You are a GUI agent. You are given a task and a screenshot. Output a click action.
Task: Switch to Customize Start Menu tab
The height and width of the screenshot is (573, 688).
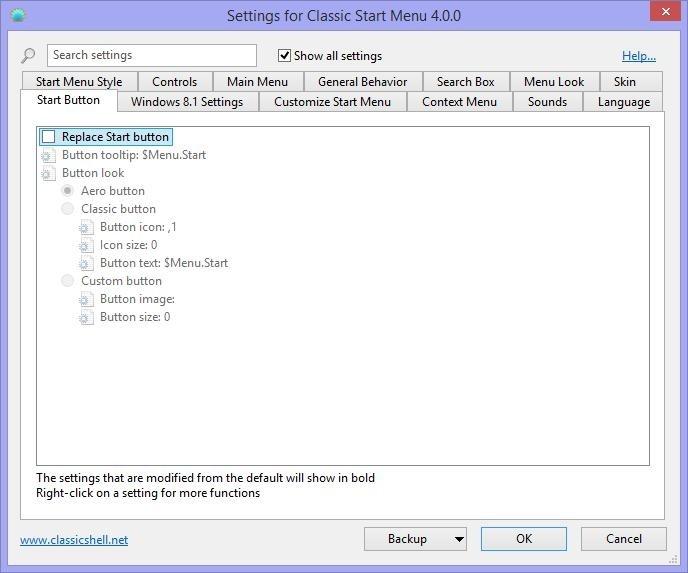333,102
